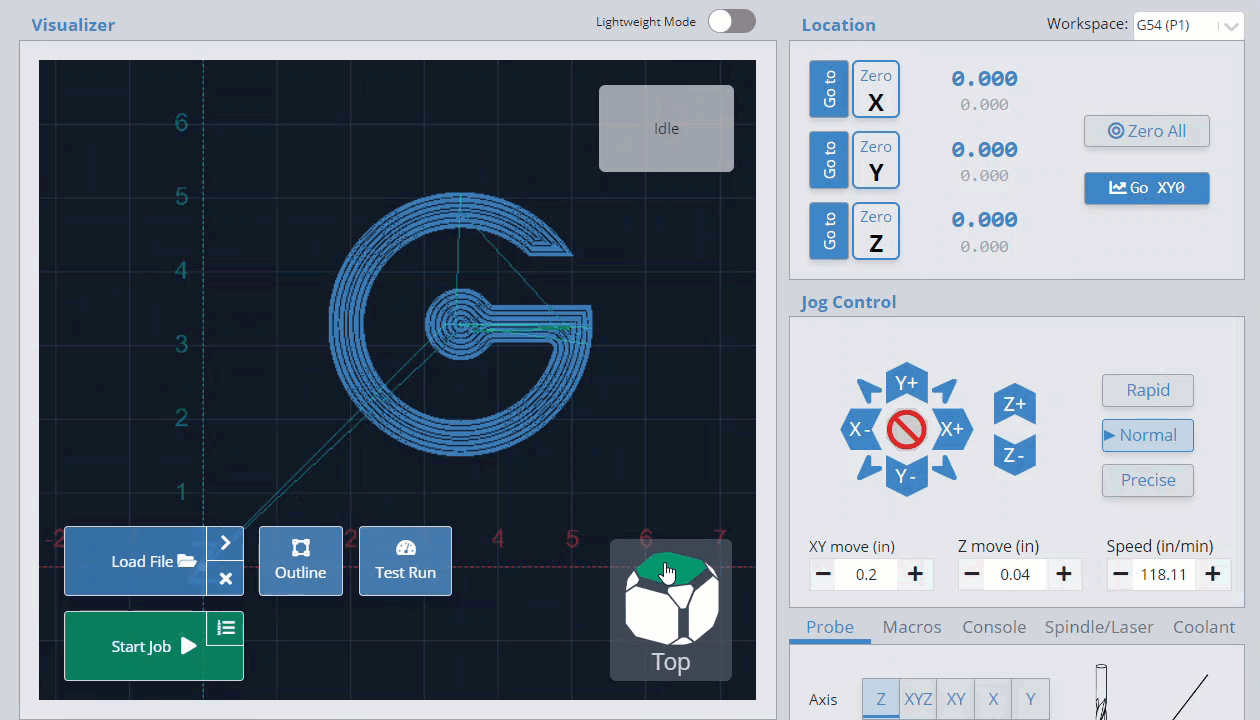The image size is (1260, 720).
Task: Click the Load File button
Action: point(136,561)
